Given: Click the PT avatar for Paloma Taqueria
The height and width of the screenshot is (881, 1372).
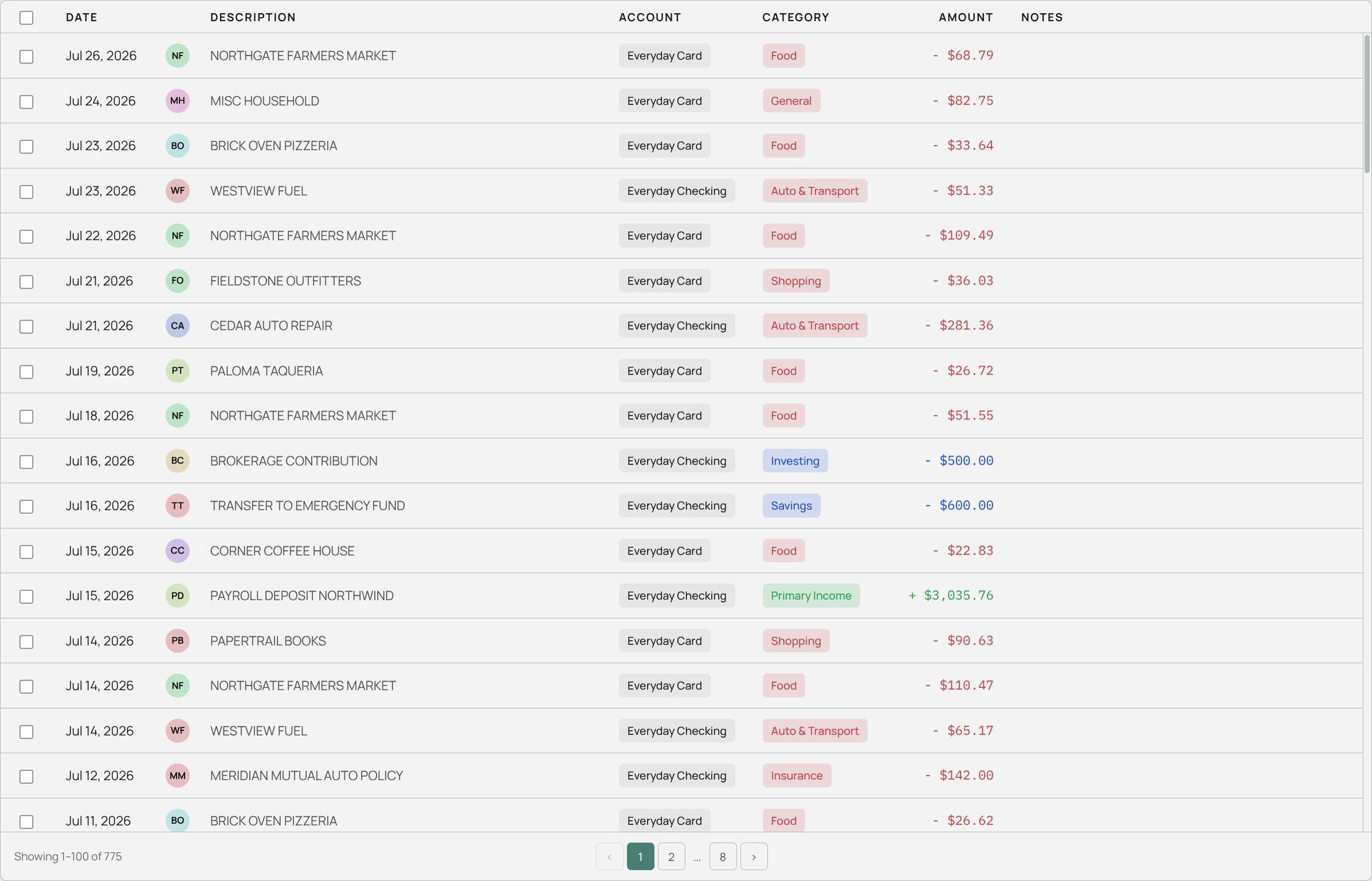Looking at the screenshot, I should pyautogui.click(x=178, y=371).
